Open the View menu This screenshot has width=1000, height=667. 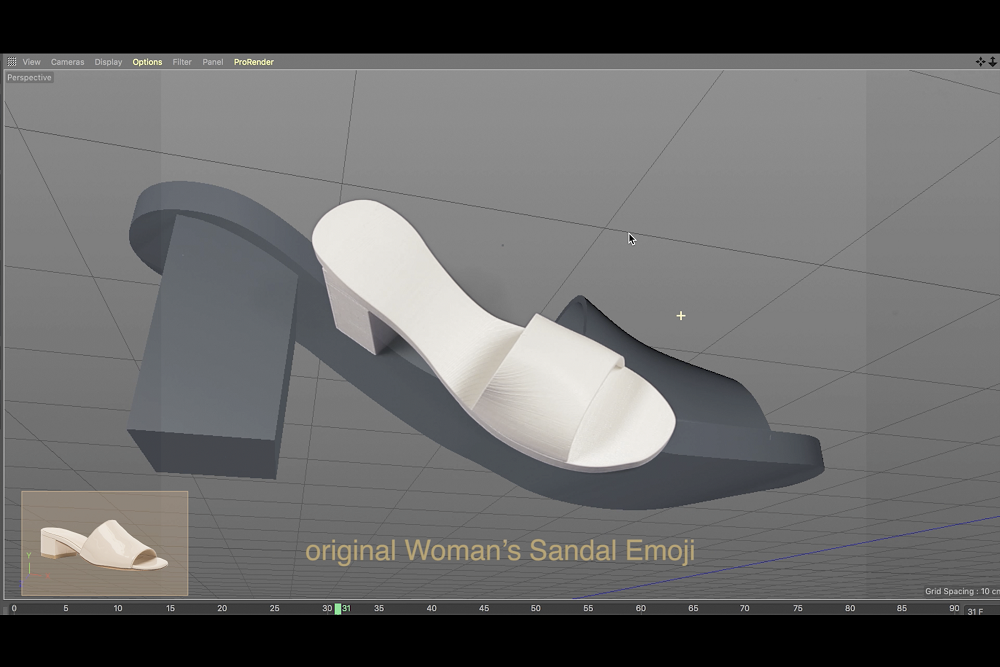pos(32,62)
